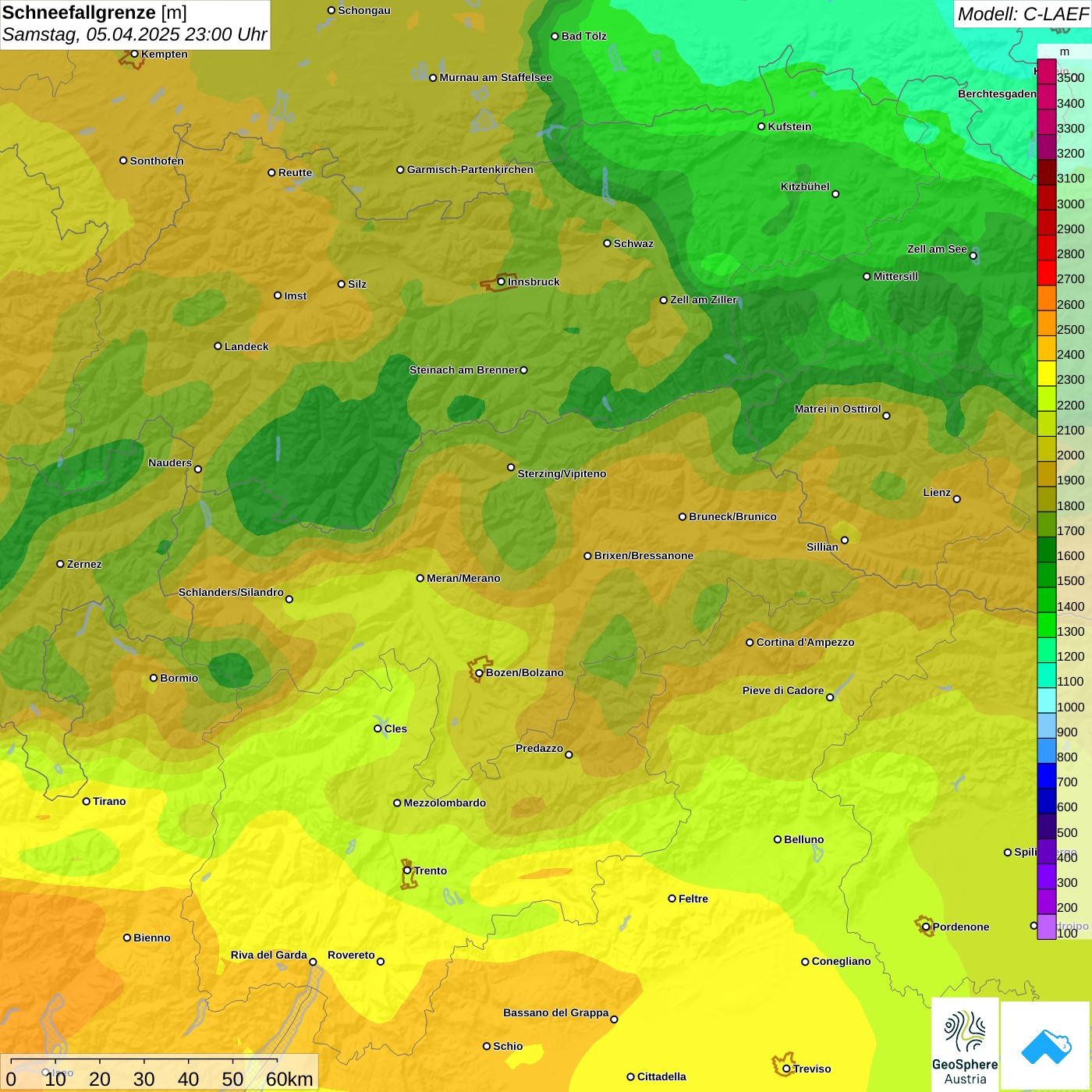1092x1092 pixels.
Task: Click the orange 2600 m legend swatch
Action: [1047, 298]
